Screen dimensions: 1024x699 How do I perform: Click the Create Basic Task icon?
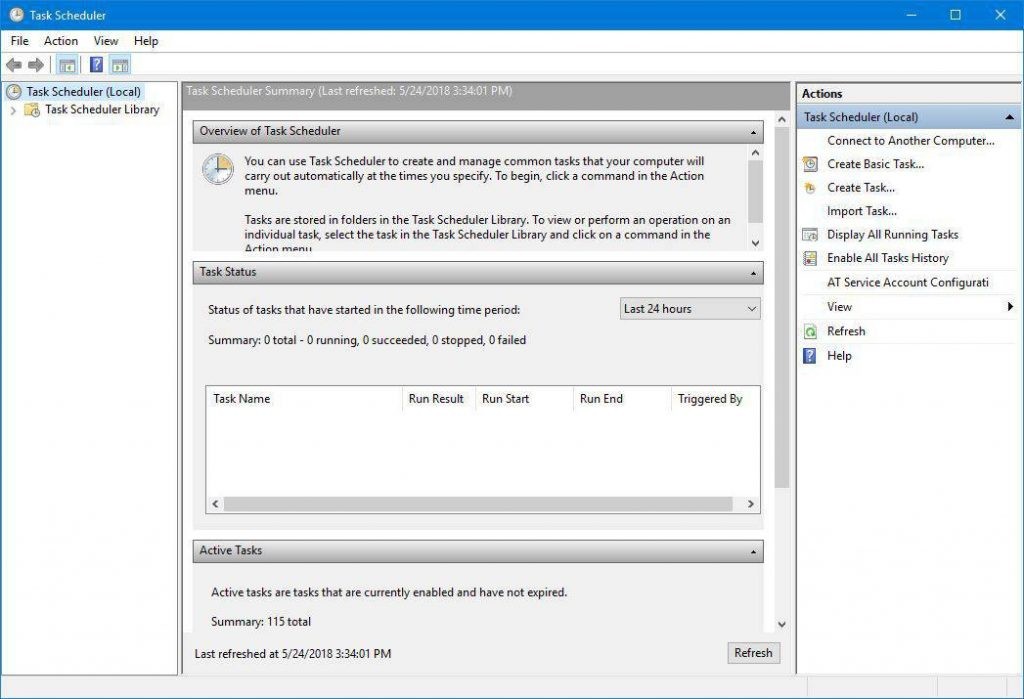pyautogui.click(x=810, y=164)
